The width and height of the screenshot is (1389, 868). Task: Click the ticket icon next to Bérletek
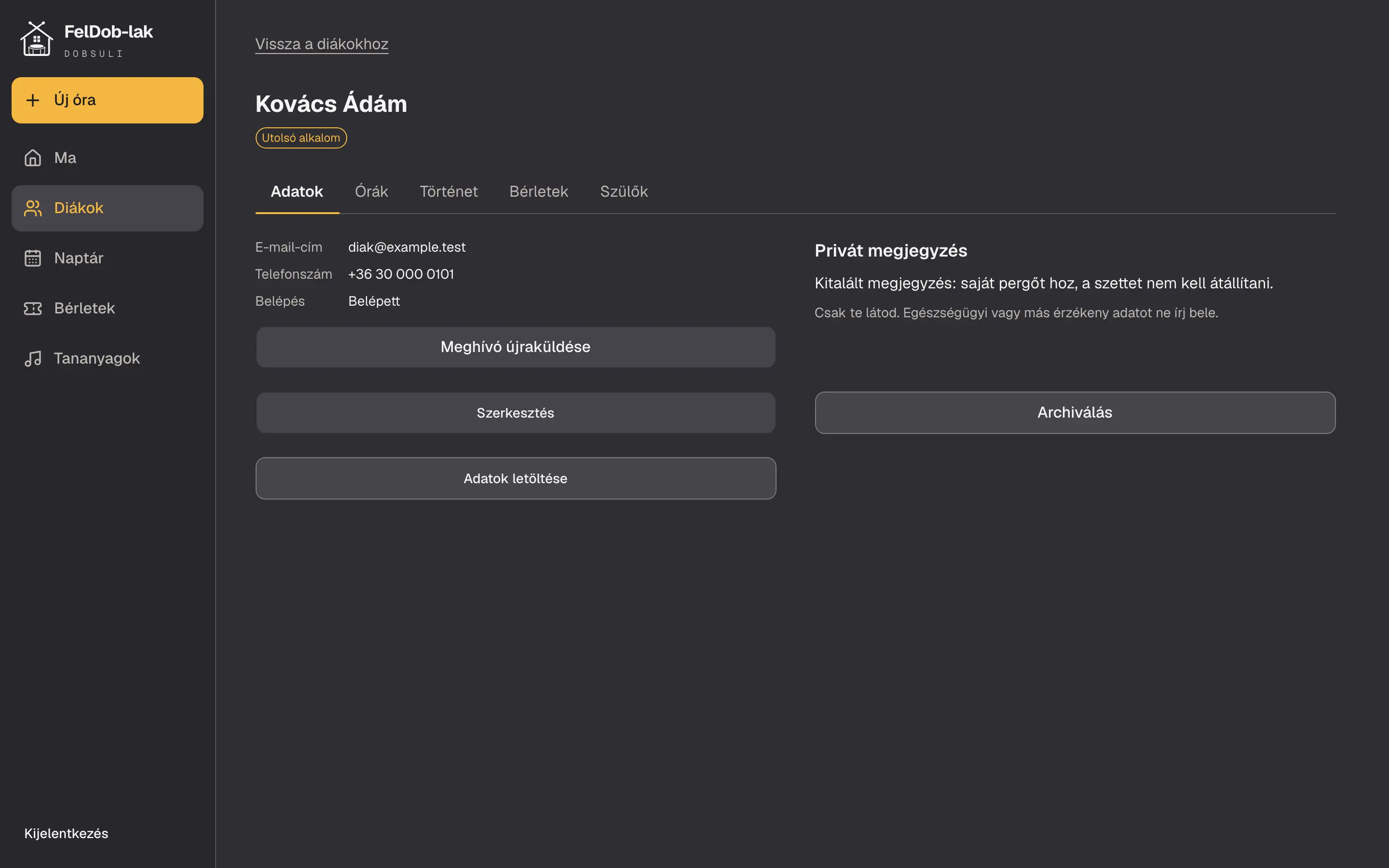[x=33, y=309]
